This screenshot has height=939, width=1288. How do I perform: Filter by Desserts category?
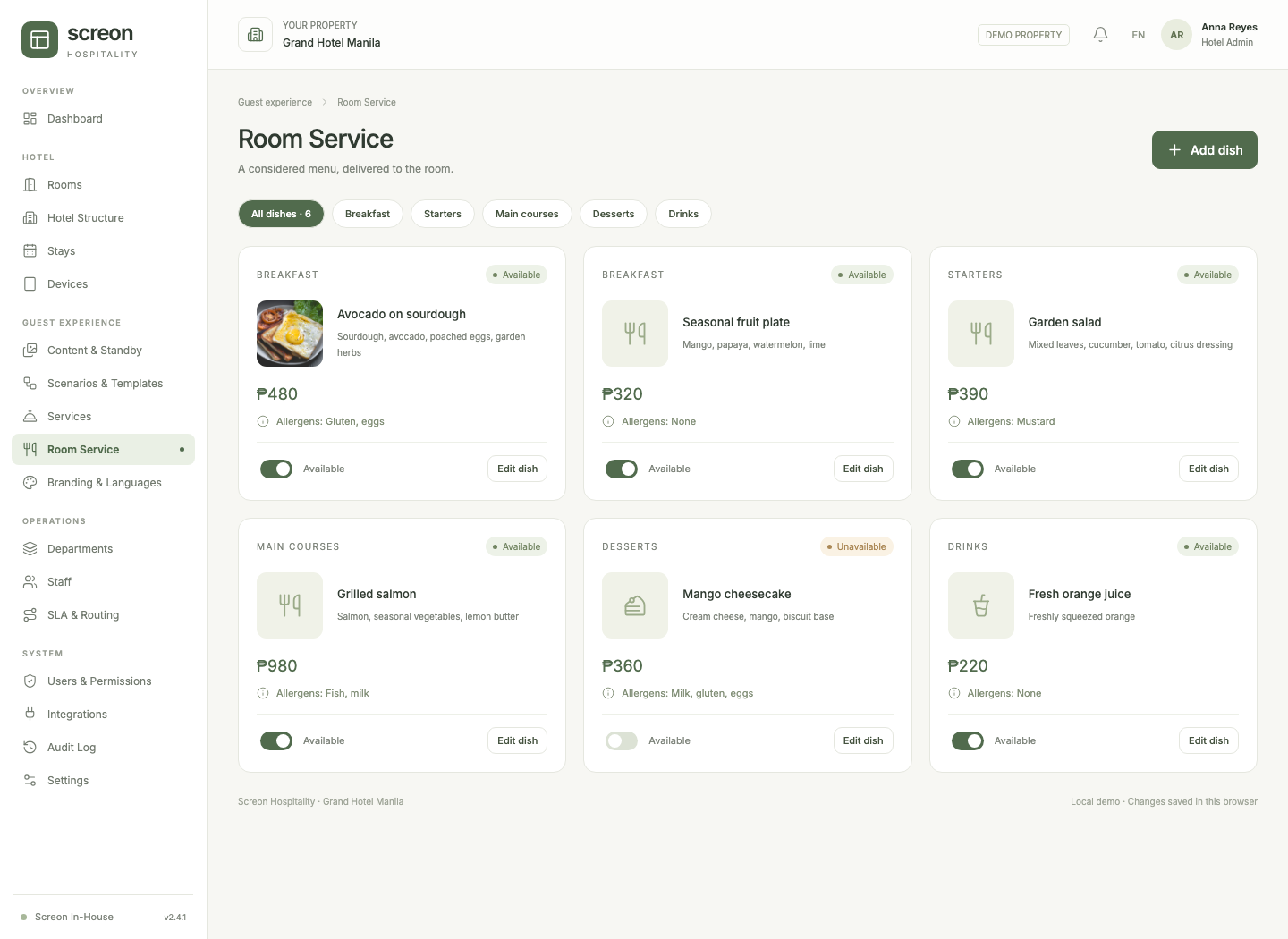pos(614,214)
